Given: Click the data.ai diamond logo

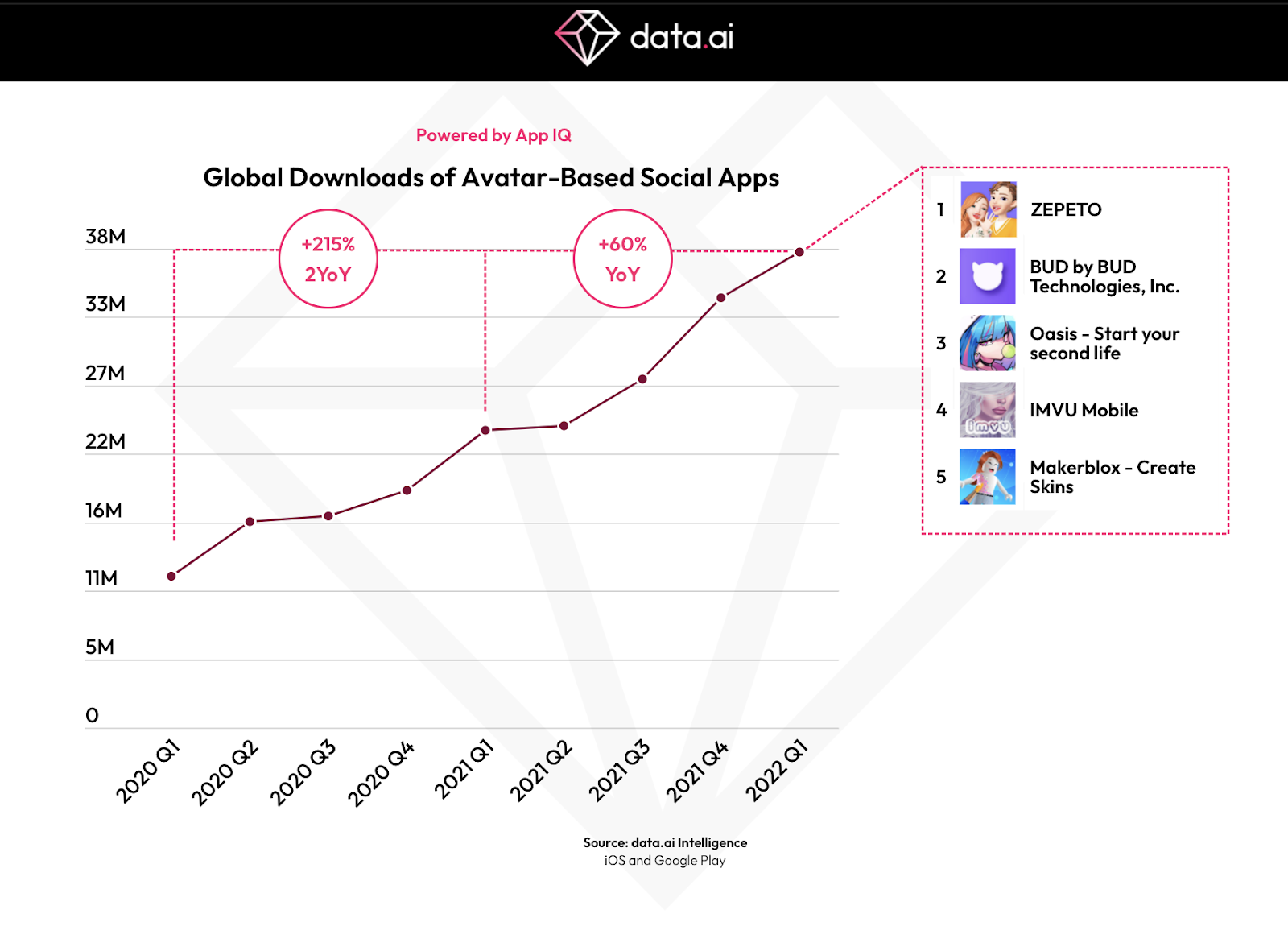Looking at the screenshot, I should [587, 38].
